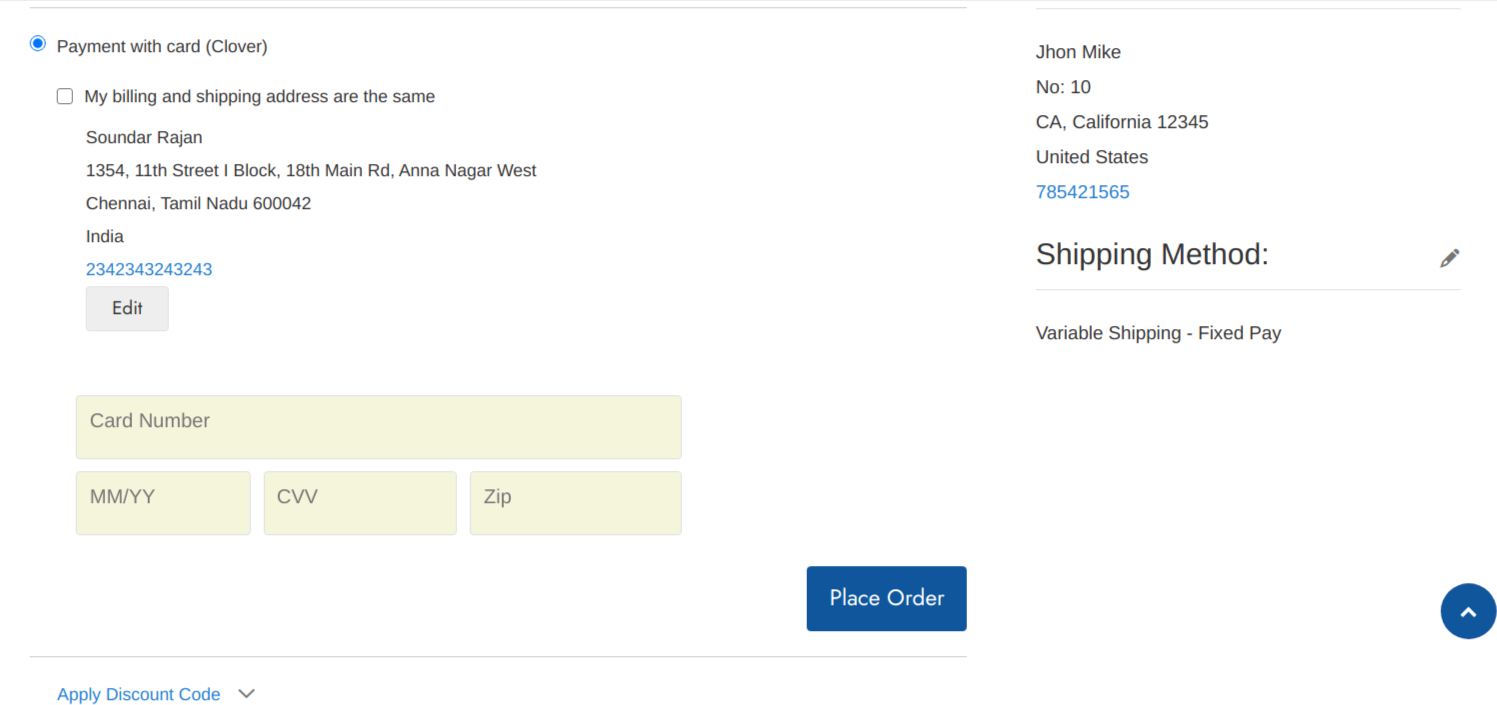1497x705 pixels.
Task: Click the Payment with card (Clover) label
Action: [161, 45]
